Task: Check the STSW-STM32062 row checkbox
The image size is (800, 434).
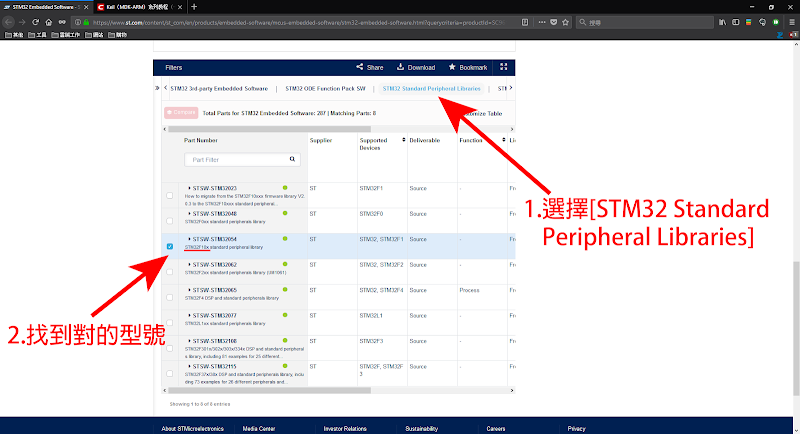Action: coord(169,272)
